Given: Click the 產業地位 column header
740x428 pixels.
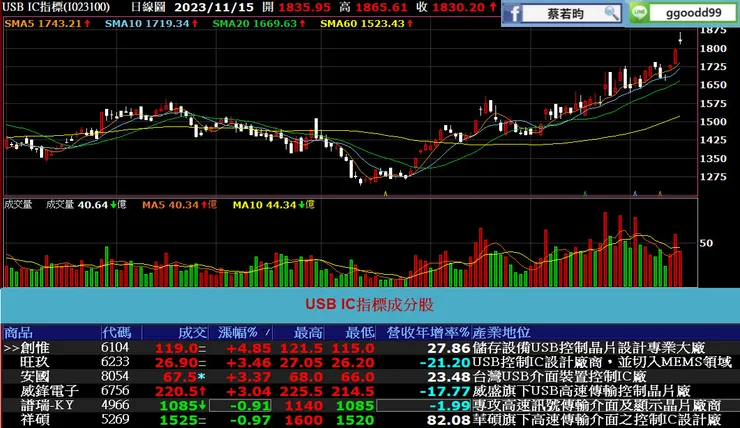Looking at the screenshot, I should 502,333.
